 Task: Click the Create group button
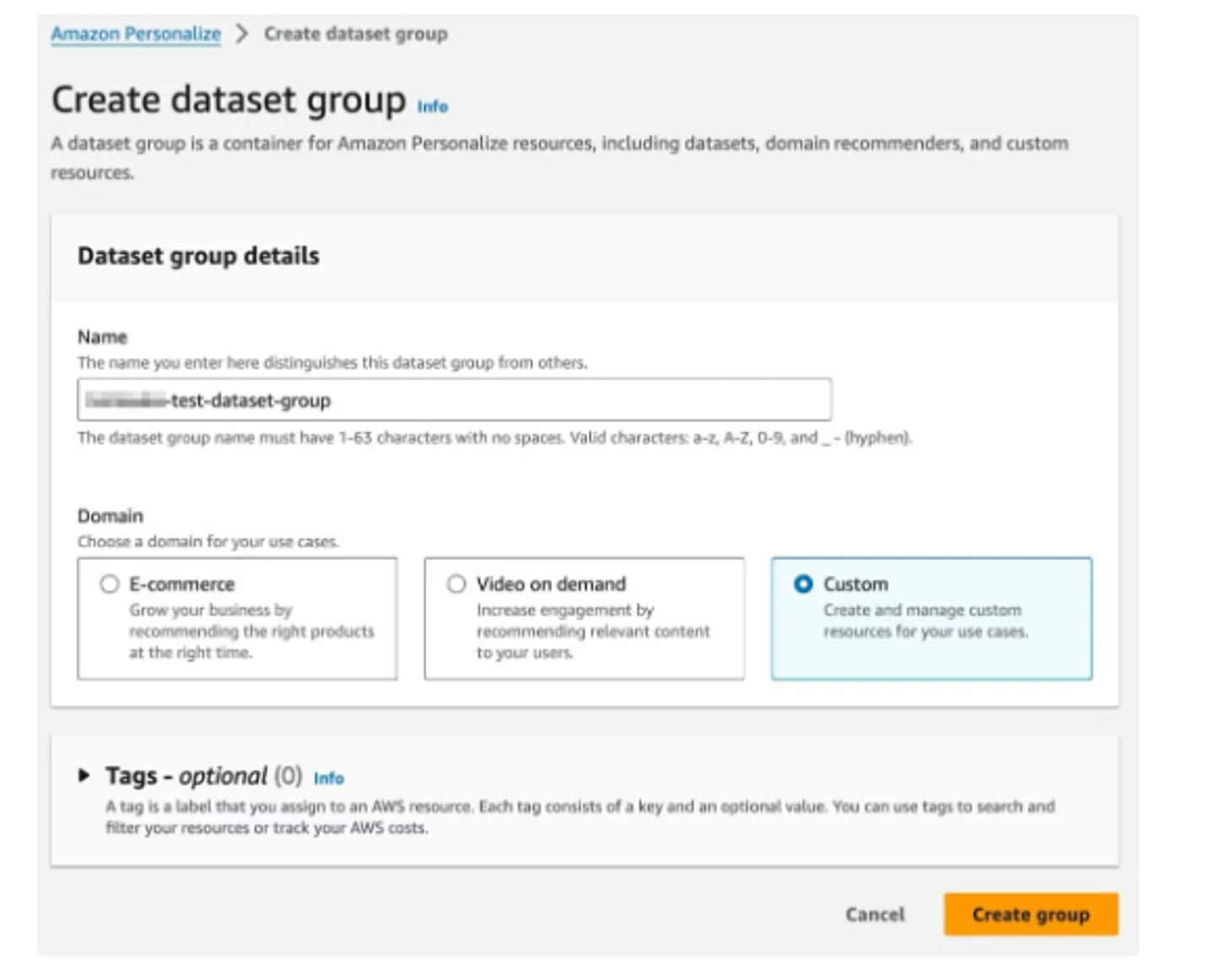click(x=1031, y=914)
